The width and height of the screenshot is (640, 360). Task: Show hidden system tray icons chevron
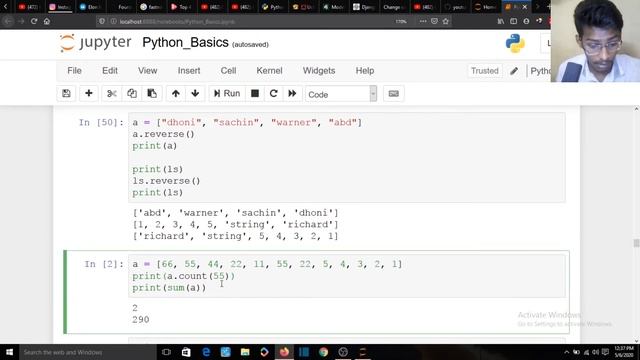pyautogui.click(x=567, y=352)
